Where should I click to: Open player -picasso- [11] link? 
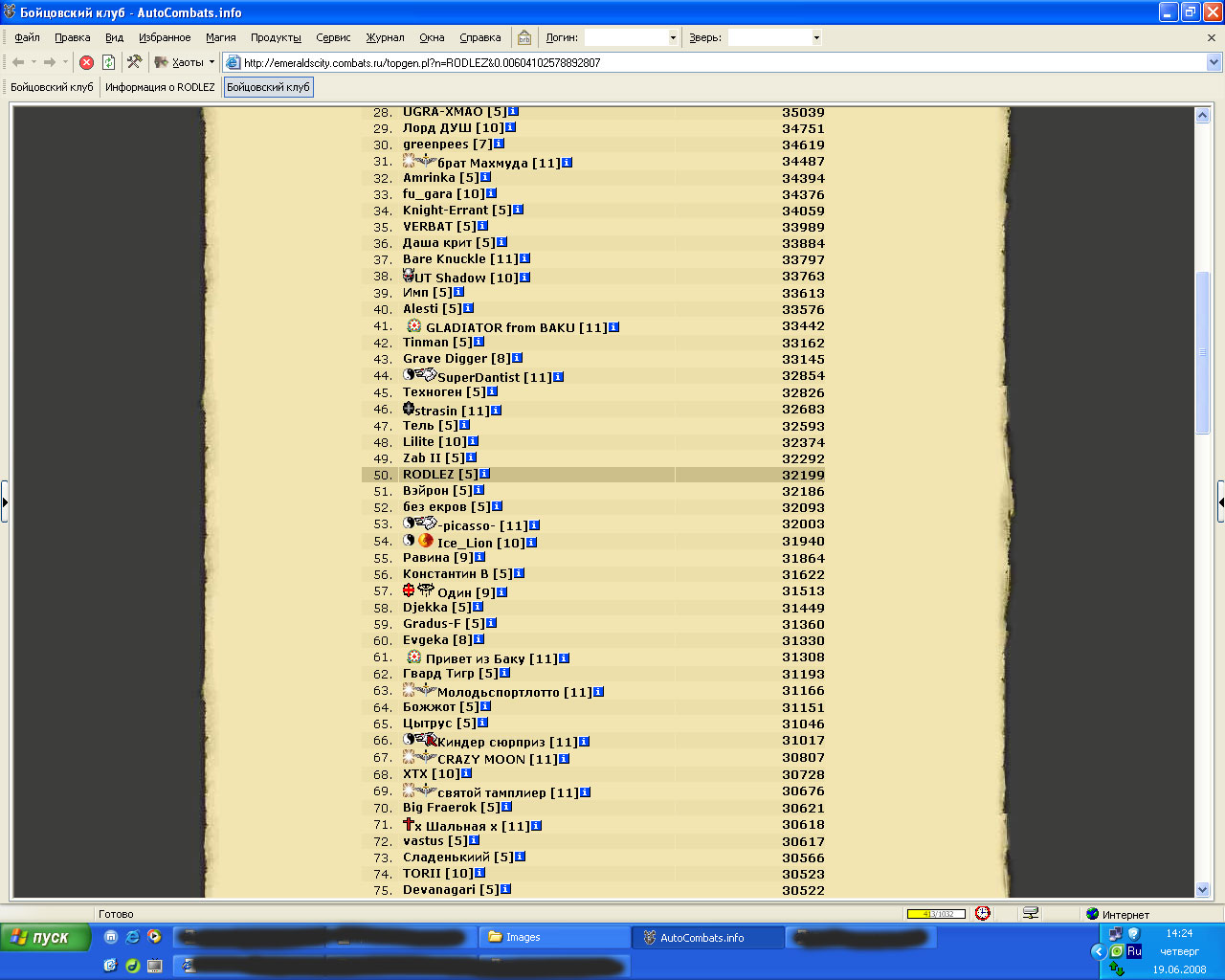click(x=482, y=525)
